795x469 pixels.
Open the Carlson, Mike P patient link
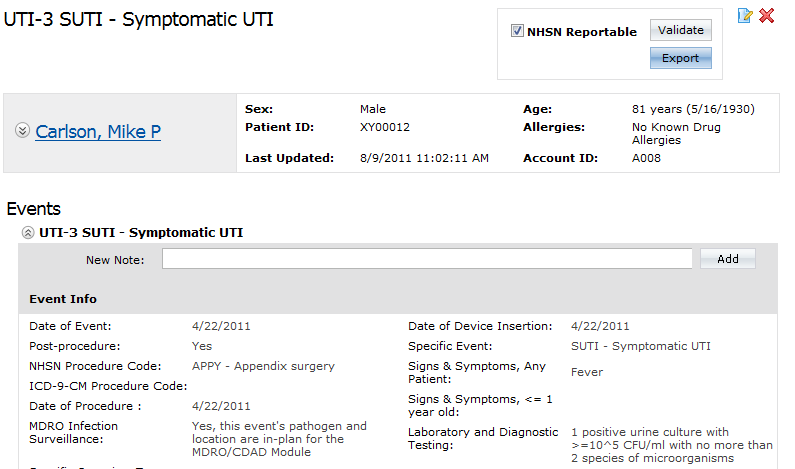pos(98,132)
